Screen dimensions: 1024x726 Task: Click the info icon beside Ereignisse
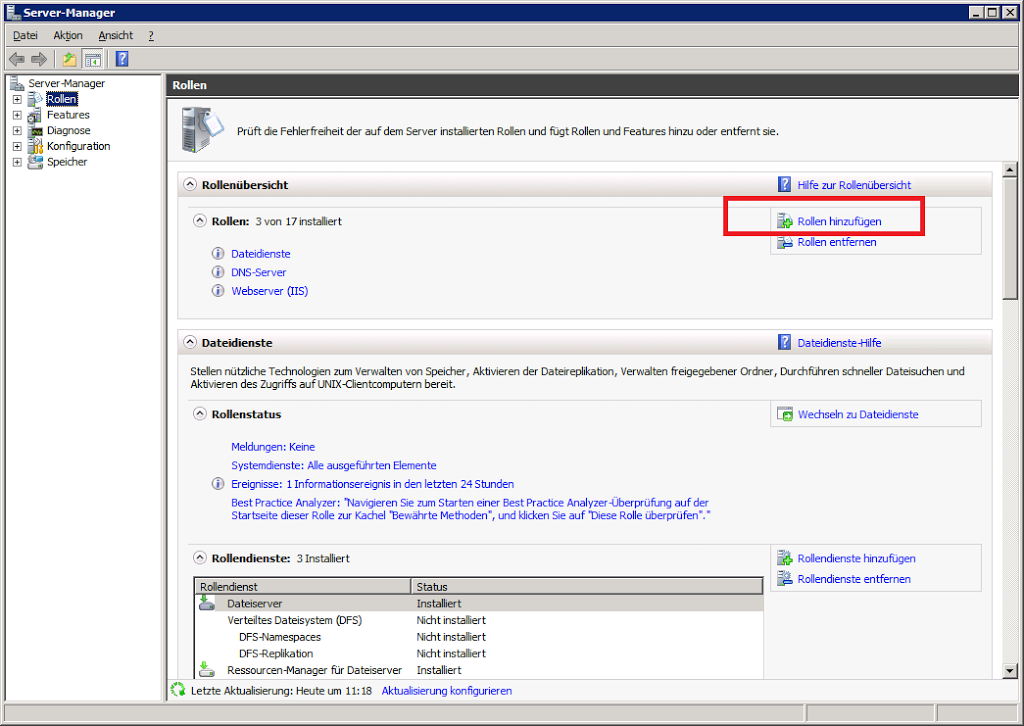[x=217, y=484]
